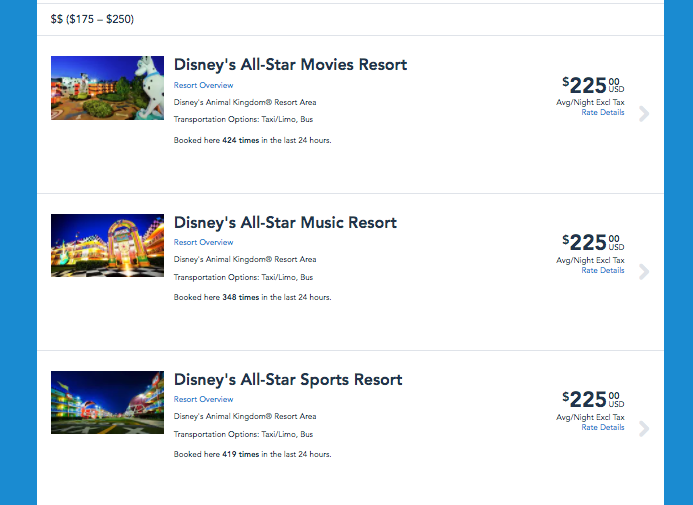This screenshot has height=505, width=693.
Task: Click the $$ ($175 – $250) price range header
Action: (92, 19)
